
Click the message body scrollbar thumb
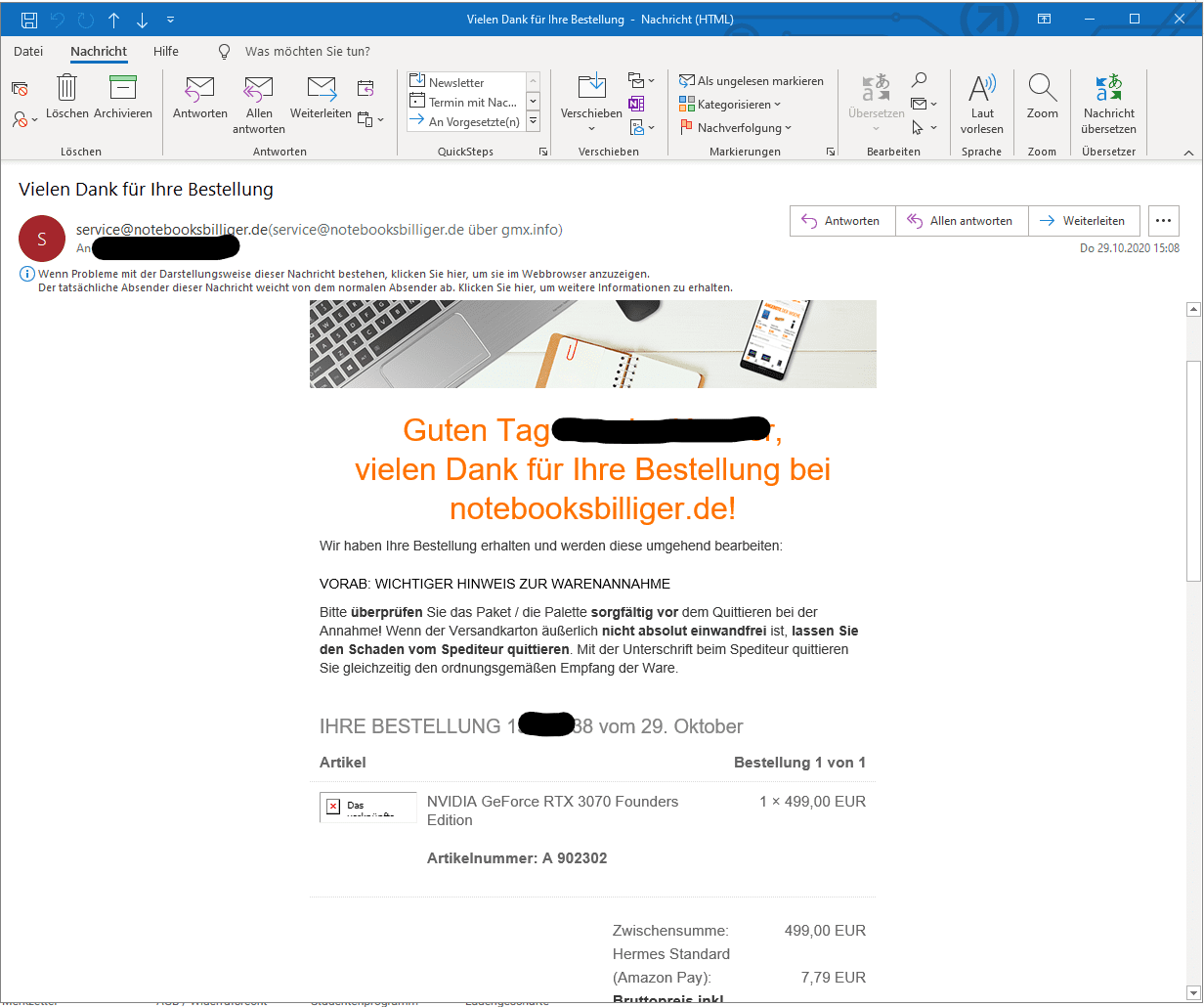tap(1192, 471)
